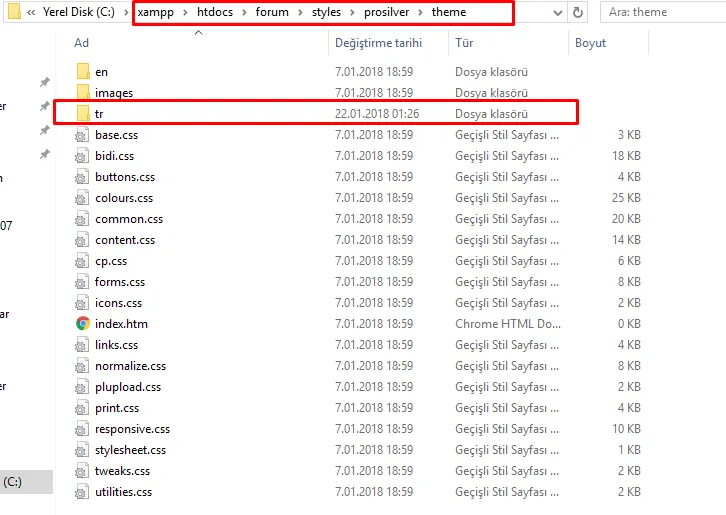Image resolution: width=726 pixels, height=515 pixels.
Task: Select the colours.css file name
Action: pyautogui.click(x=124, y=198)
